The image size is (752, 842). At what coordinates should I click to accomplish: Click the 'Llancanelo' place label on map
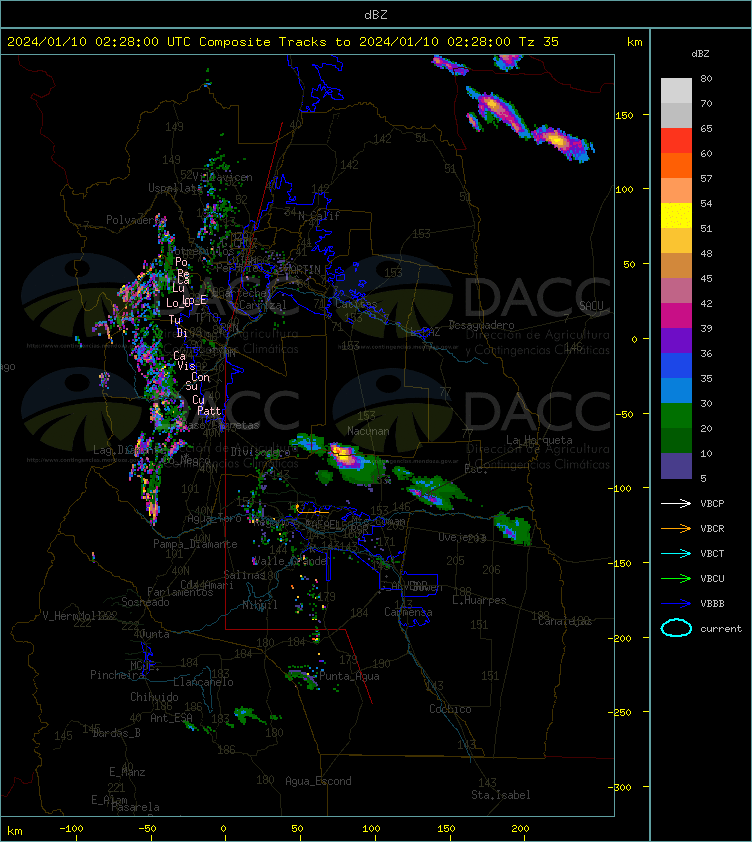tap(203, 682)
